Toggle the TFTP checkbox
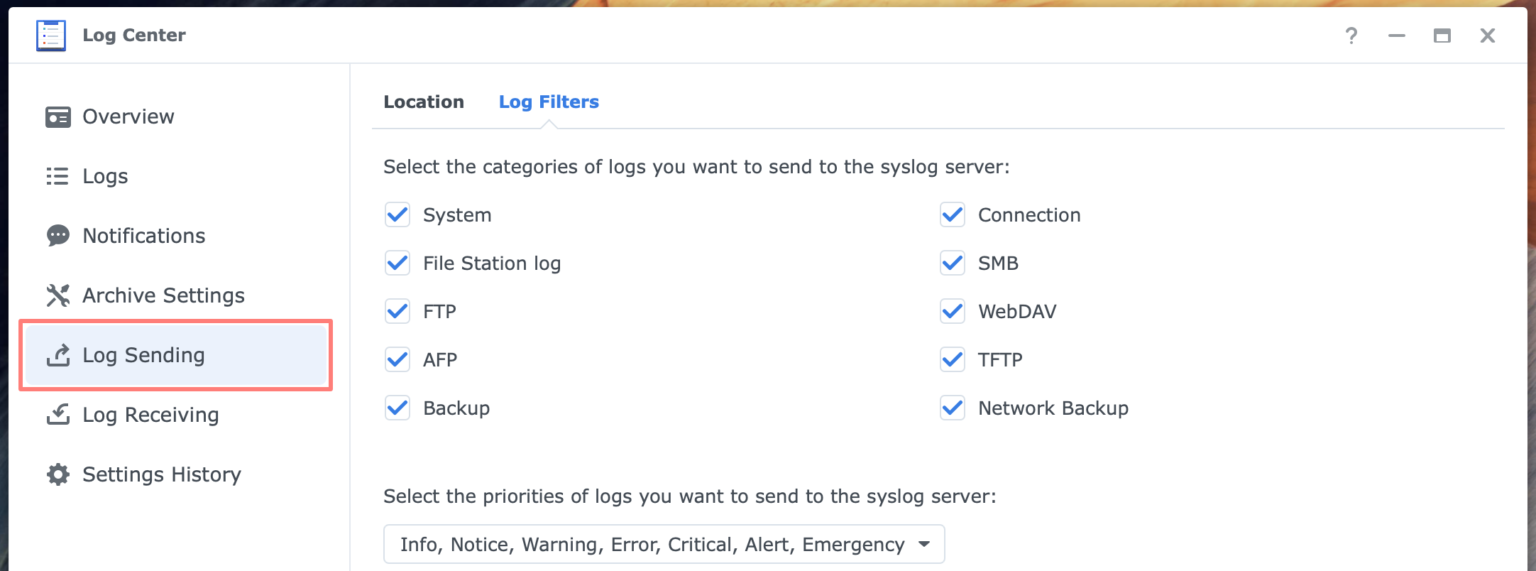 [952, 360]
